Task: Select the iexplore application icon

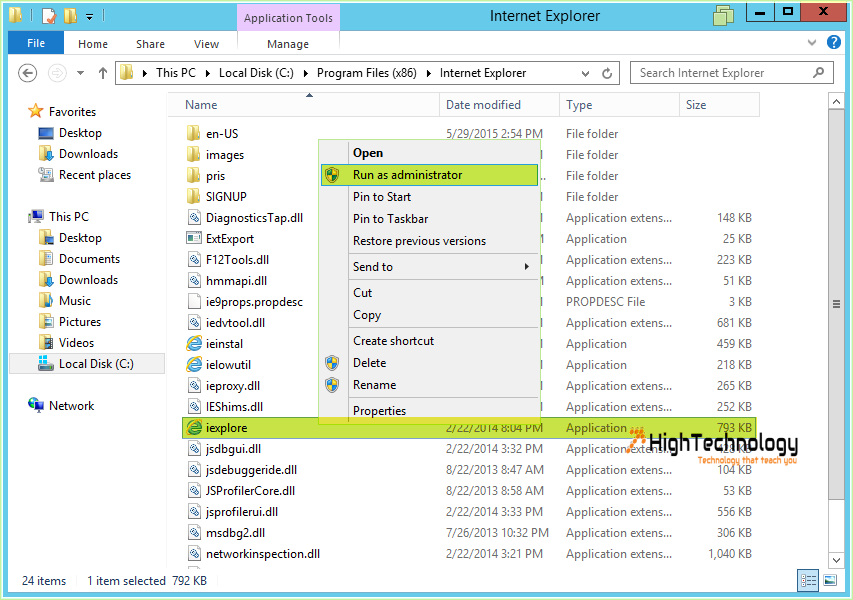Action: (194, 428)
